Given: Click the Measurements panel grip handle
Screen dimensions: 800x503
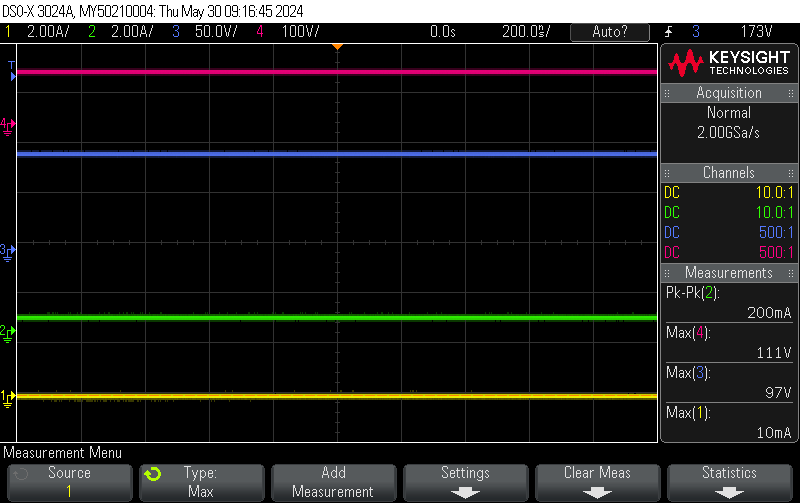Looking at the screenshot, I should point(667,273).
